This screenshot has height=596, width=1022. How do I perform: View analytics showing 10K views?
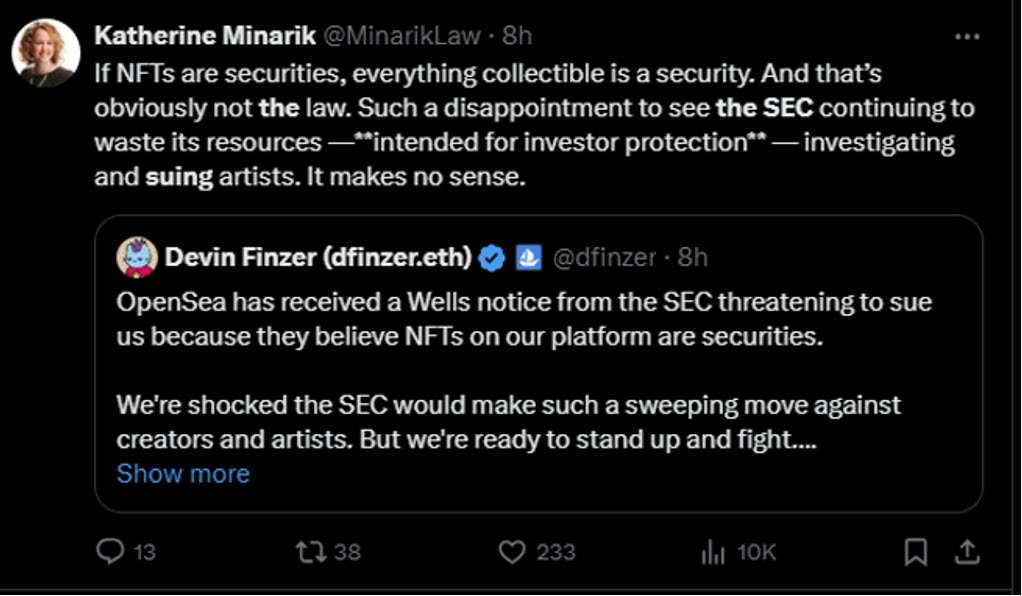(713, 551)
